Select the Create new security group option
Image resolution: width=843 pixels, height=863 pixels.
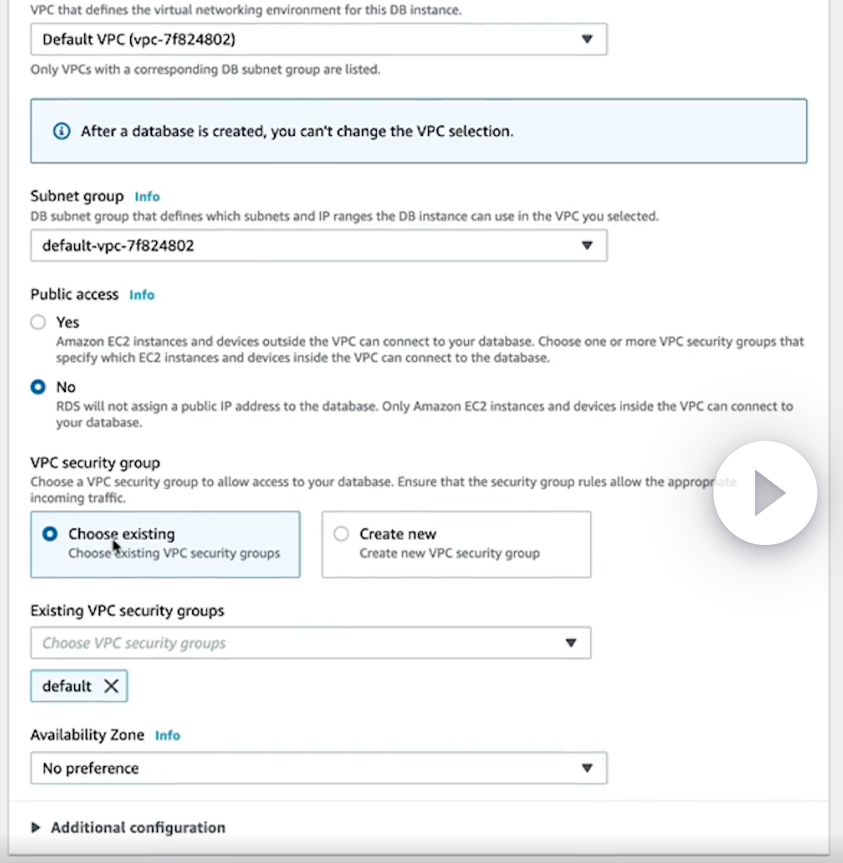tap(341, 534)
